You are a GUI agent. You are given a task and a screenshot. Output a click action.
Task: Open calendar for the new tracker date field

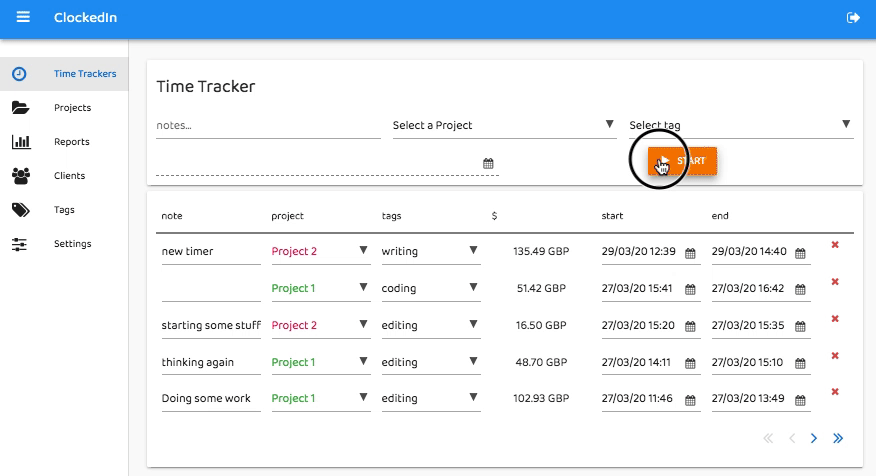[x=488, y=163]
